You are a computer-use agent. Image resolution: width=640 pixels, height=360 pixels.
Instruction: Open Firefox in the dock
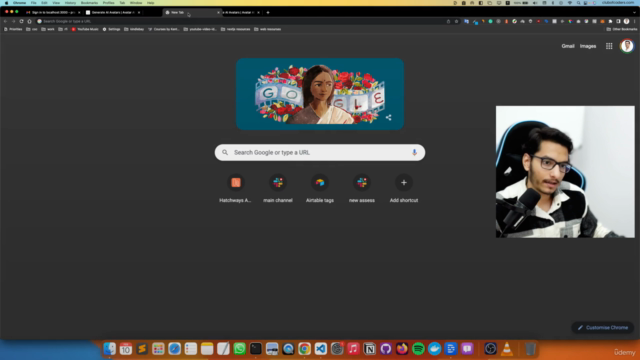click(x=402, y=349)
